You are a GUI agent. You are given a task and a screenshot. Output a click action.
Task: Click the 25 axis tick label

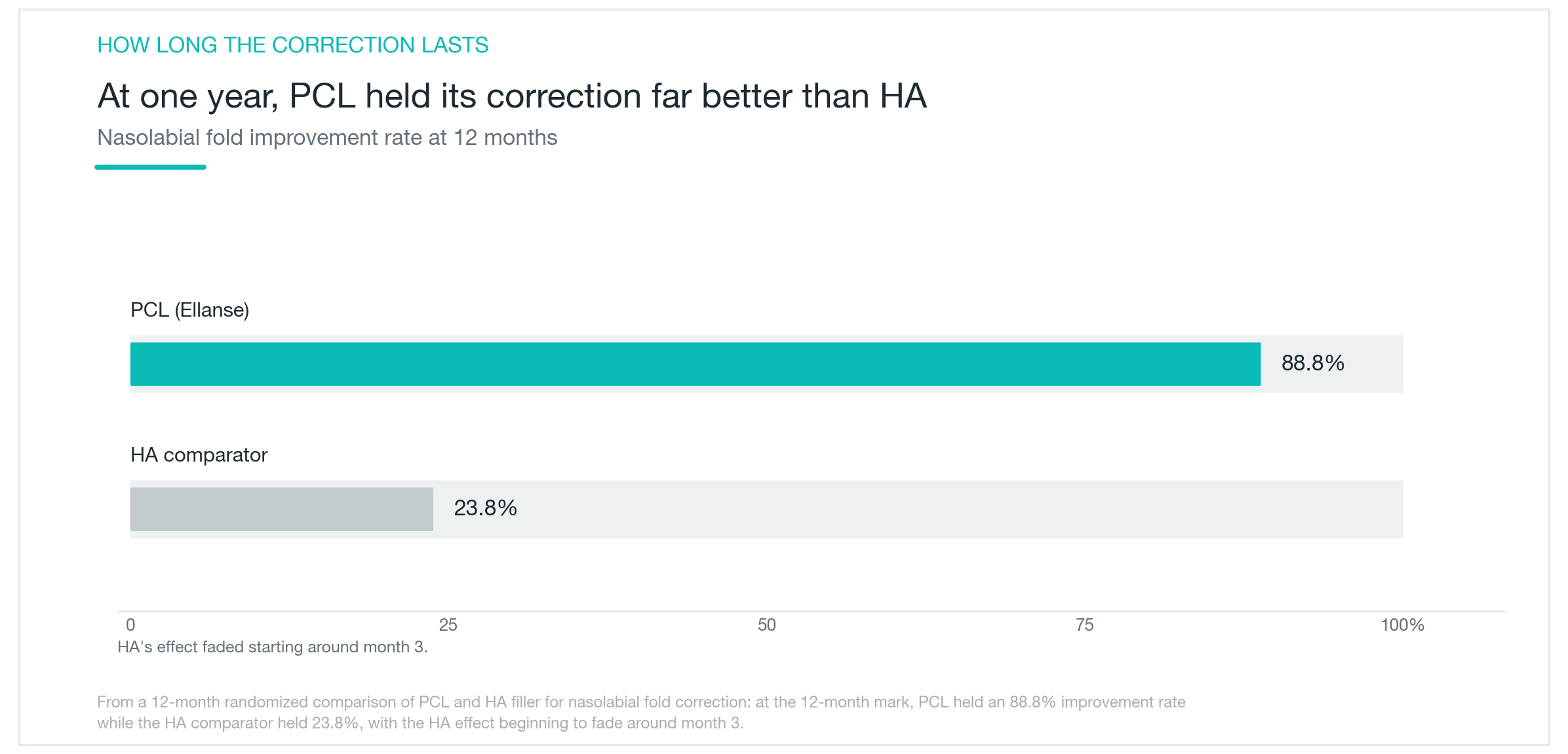tap(448, 625)
